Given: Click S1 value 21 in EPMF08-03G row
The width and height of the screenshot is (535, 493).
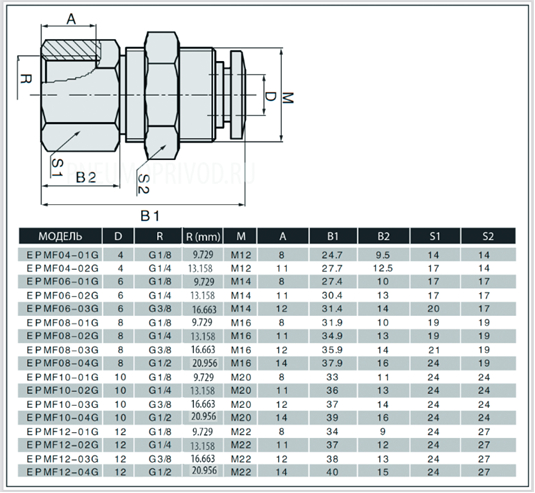Looking at the screenshot, I should 433,350.
